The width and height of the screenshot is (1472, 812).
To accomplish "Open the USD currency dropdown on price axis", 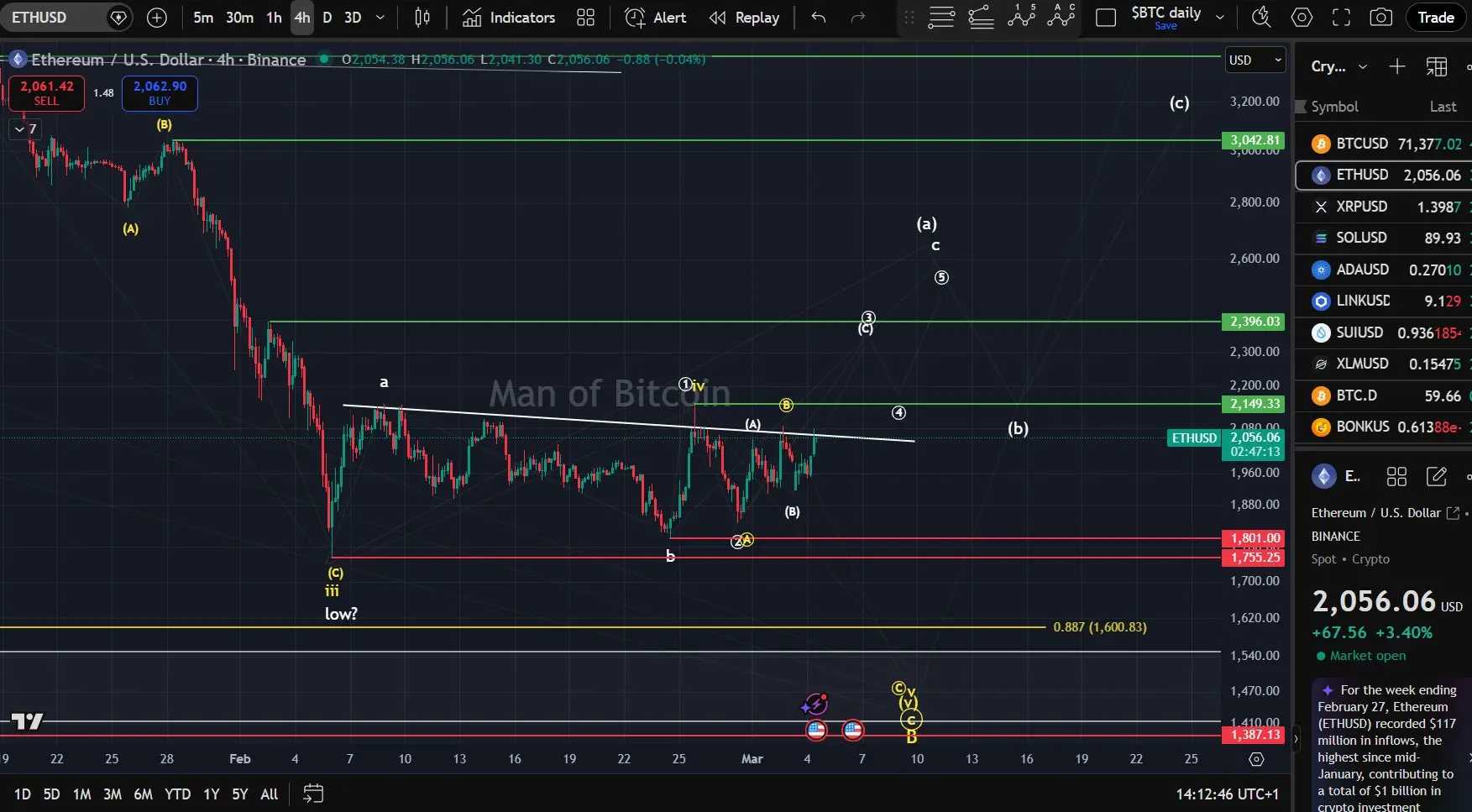I will tap(1255, 60).
